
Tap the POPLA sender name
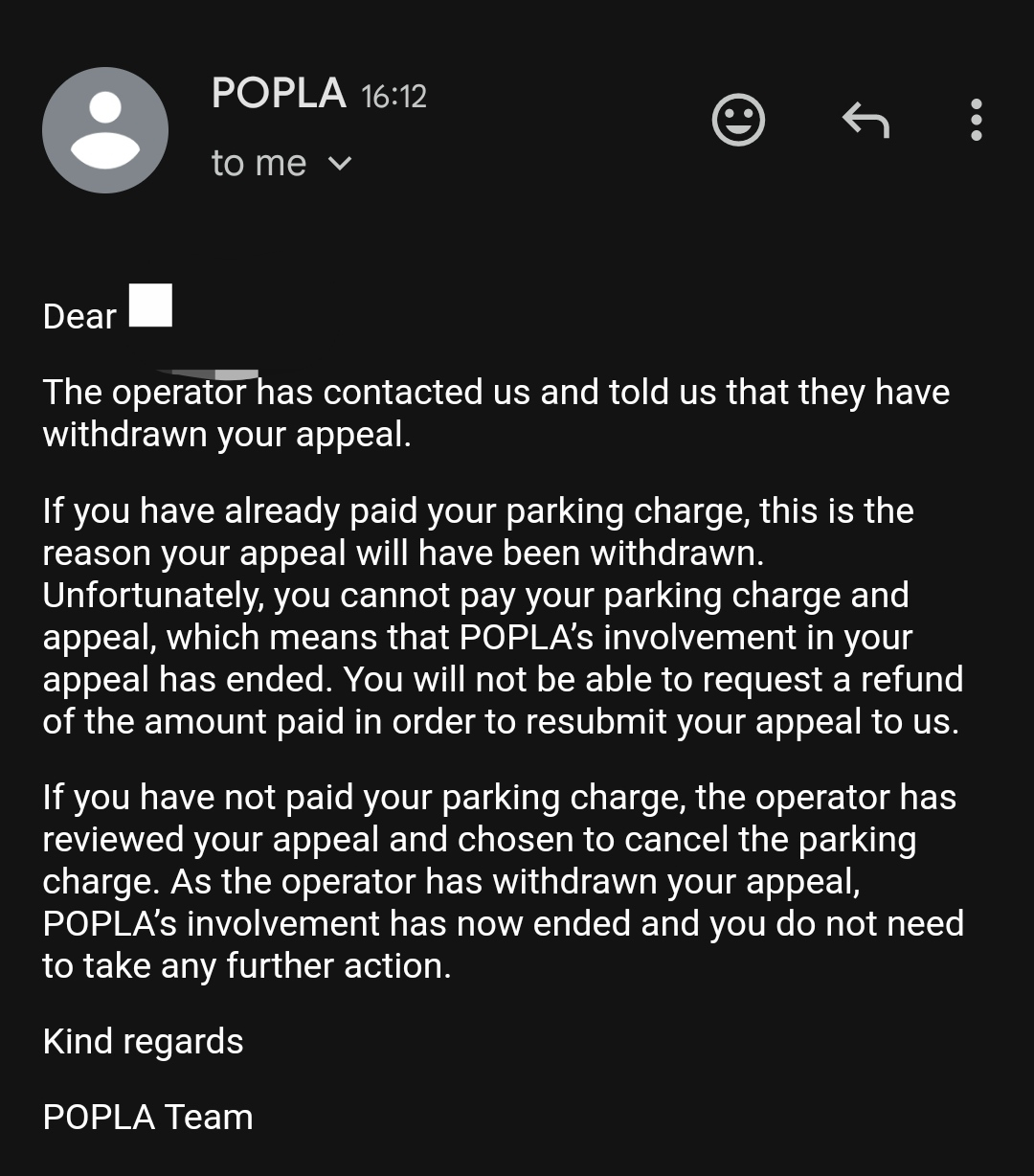[279, 94]
